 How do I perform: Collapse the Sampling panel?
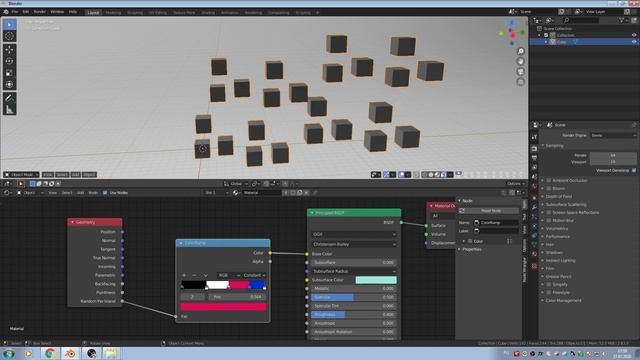[x=554, y=145]
